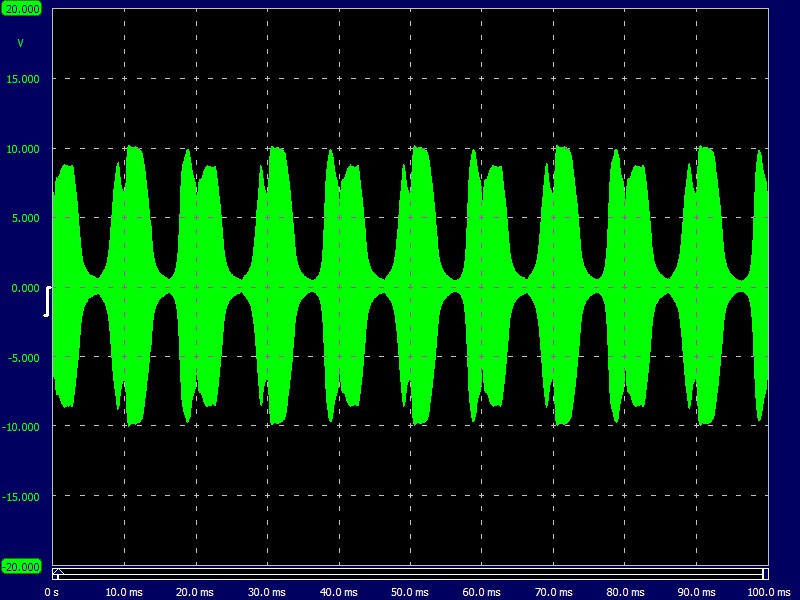Click the 40.0 ms time axis label
Image resolution: width=800 pixels, height=600 pixels.
coord(338,592)
